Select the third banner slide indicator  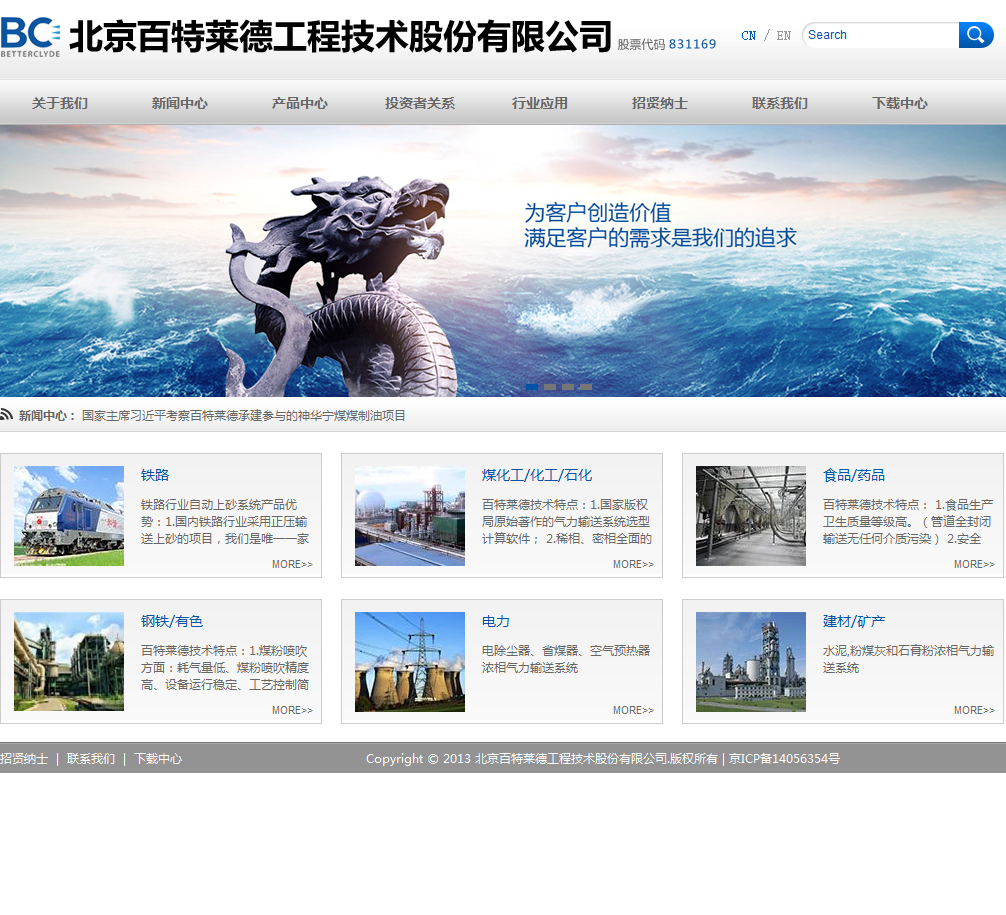coord(568,387)
